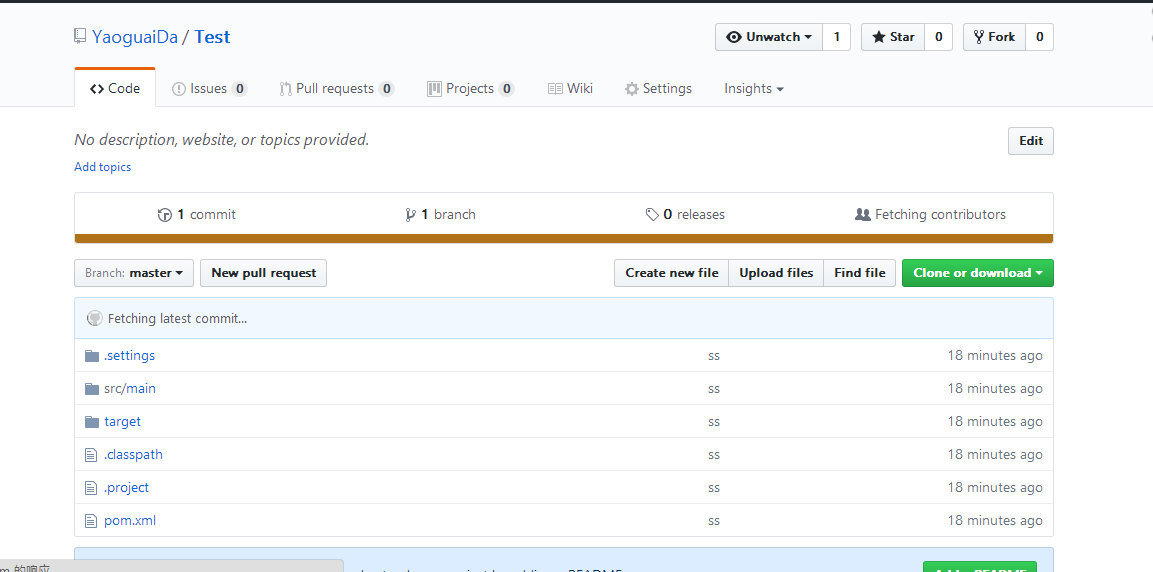Viewport: 1153px width, 572px height.
Task: Click the .project file icon
Action: click(92, 488)
